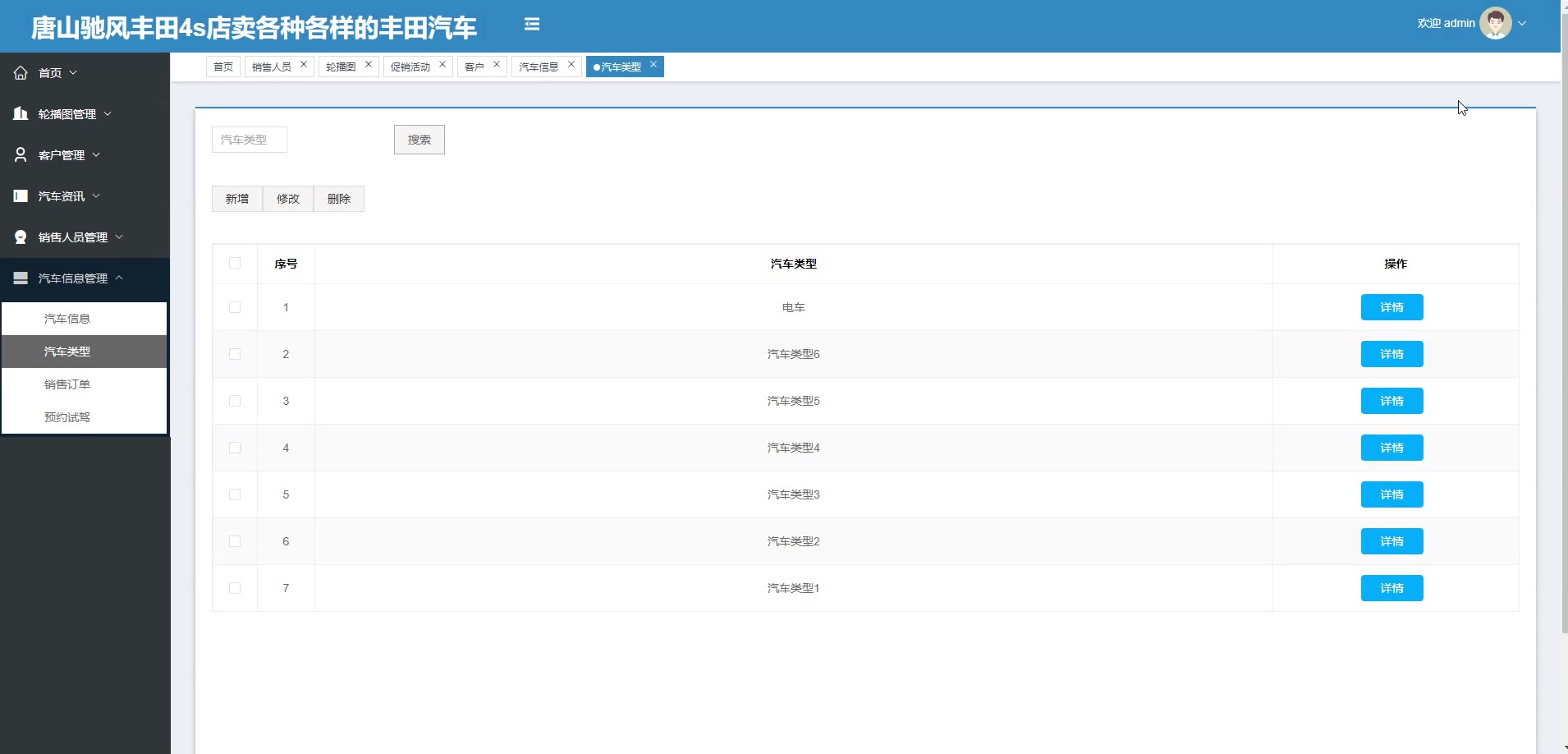Click the 序号 column header
Screen dimensions: 1568x754
tap(286, 264)
